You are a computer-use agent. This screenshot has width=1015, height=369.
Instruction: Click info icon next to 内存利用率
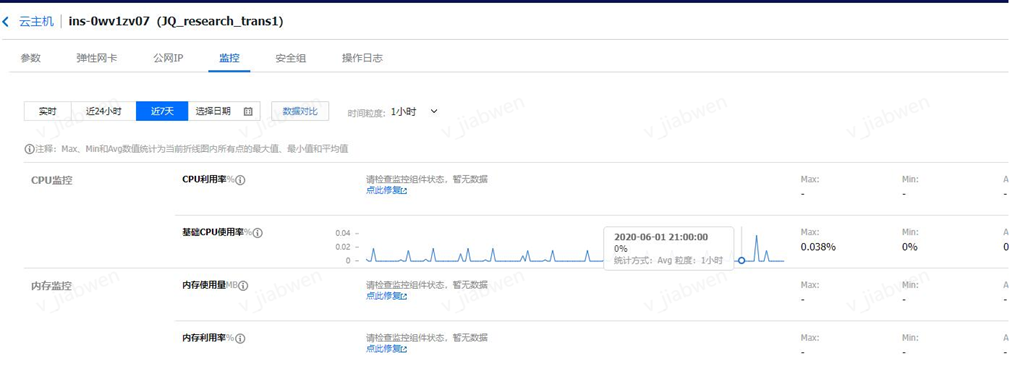240,338
